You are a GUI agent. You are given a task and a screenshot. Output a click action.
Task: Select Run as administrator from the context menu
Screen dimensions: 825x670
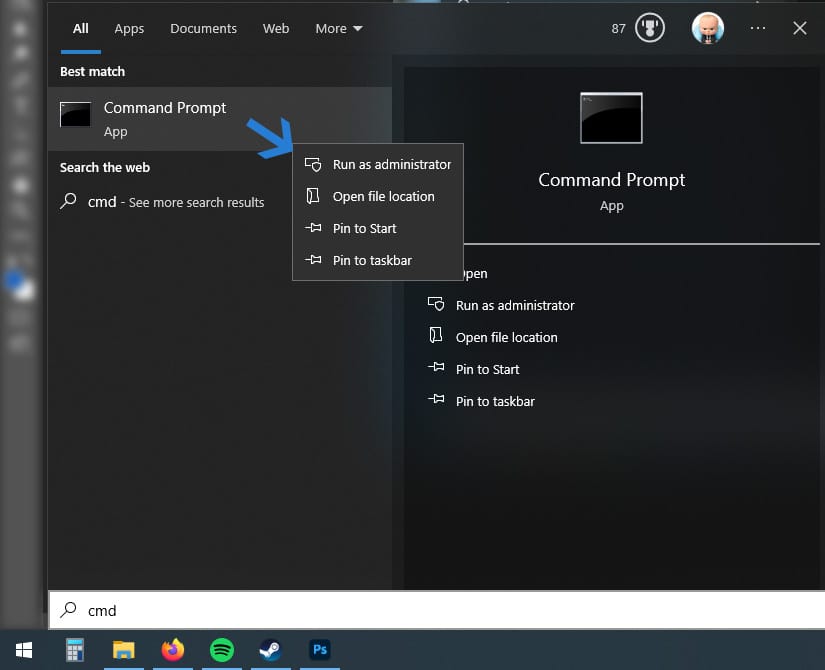click(392, 164)
